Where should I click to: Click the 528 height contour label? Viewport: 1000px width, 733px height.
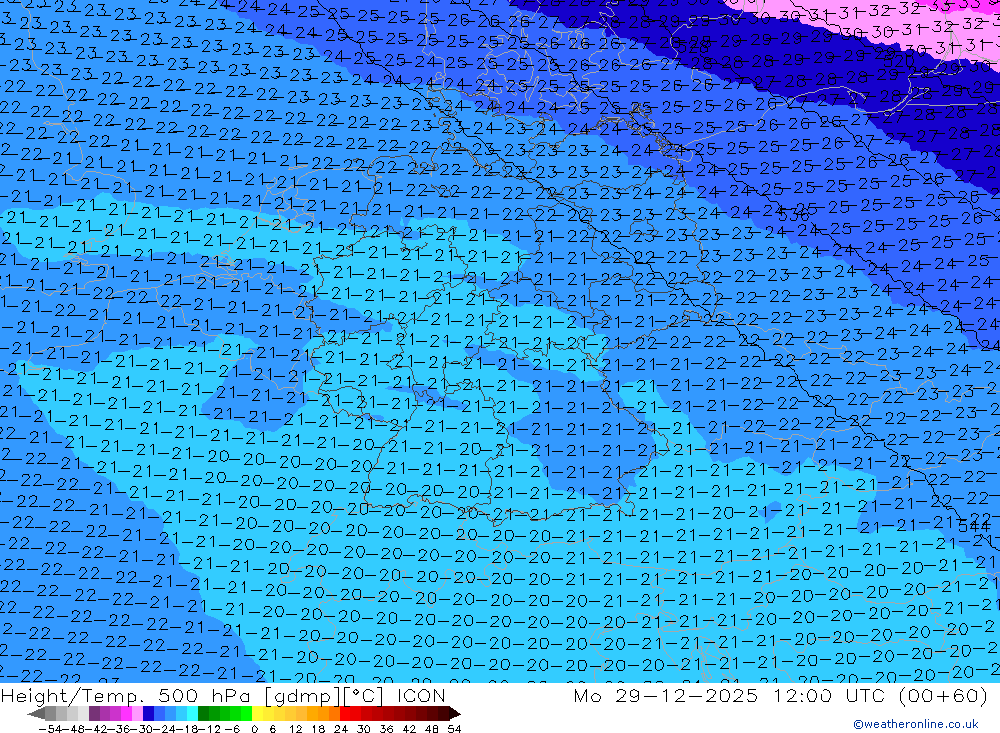tap(695, 47)
